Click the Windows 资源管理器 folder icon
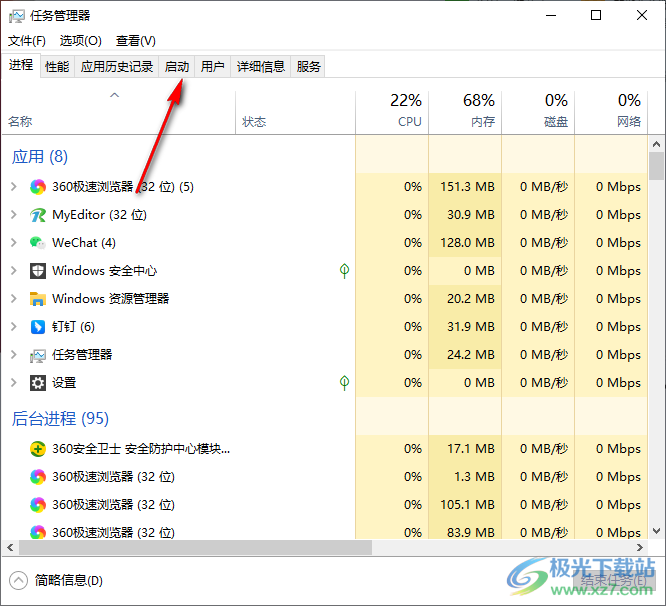 coord(38,299)
